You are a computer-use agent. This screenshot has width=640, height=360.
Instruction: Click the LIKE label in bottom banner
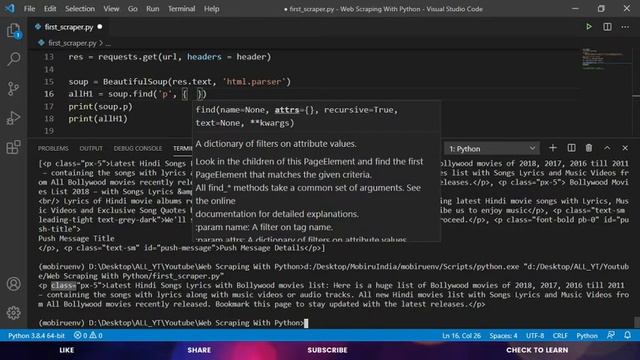[67, 350]
